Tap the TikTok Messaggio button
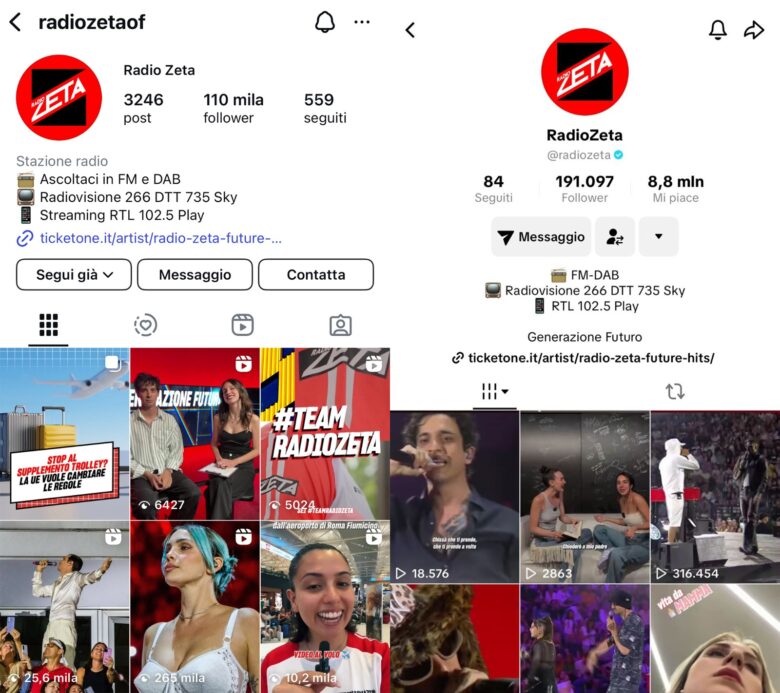Viewport: 780px width, 693px height. coord(541,237)
